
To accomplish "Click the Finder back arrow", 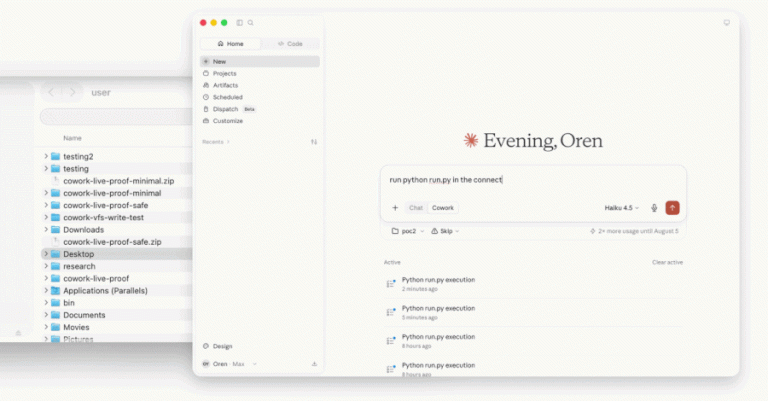I will tap(51, 92).
